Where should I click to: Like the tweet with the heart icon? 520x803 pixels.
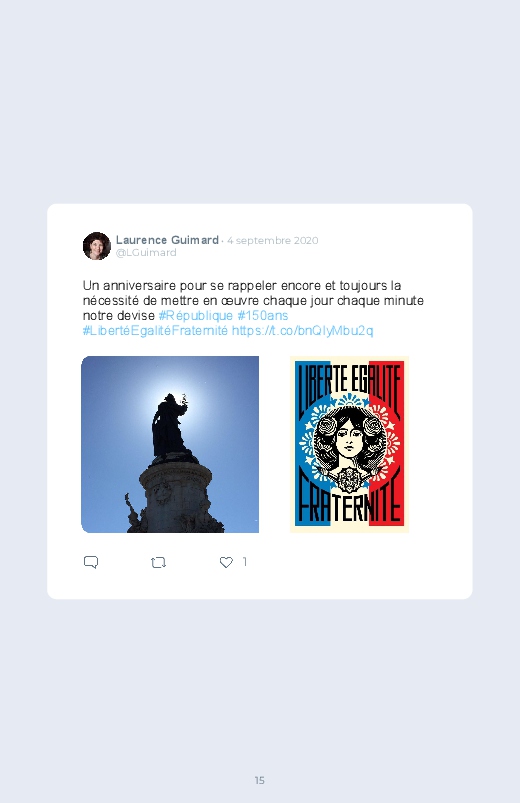(226, 562)
